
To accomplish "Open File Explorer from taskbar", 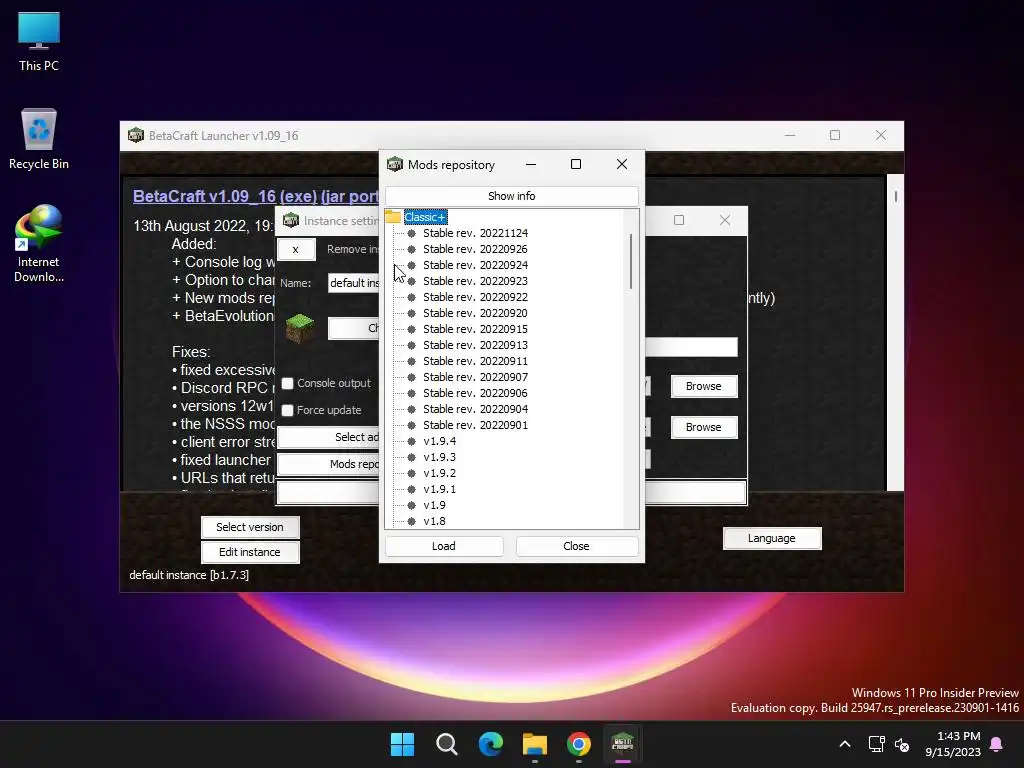I will tap(535, 744).
